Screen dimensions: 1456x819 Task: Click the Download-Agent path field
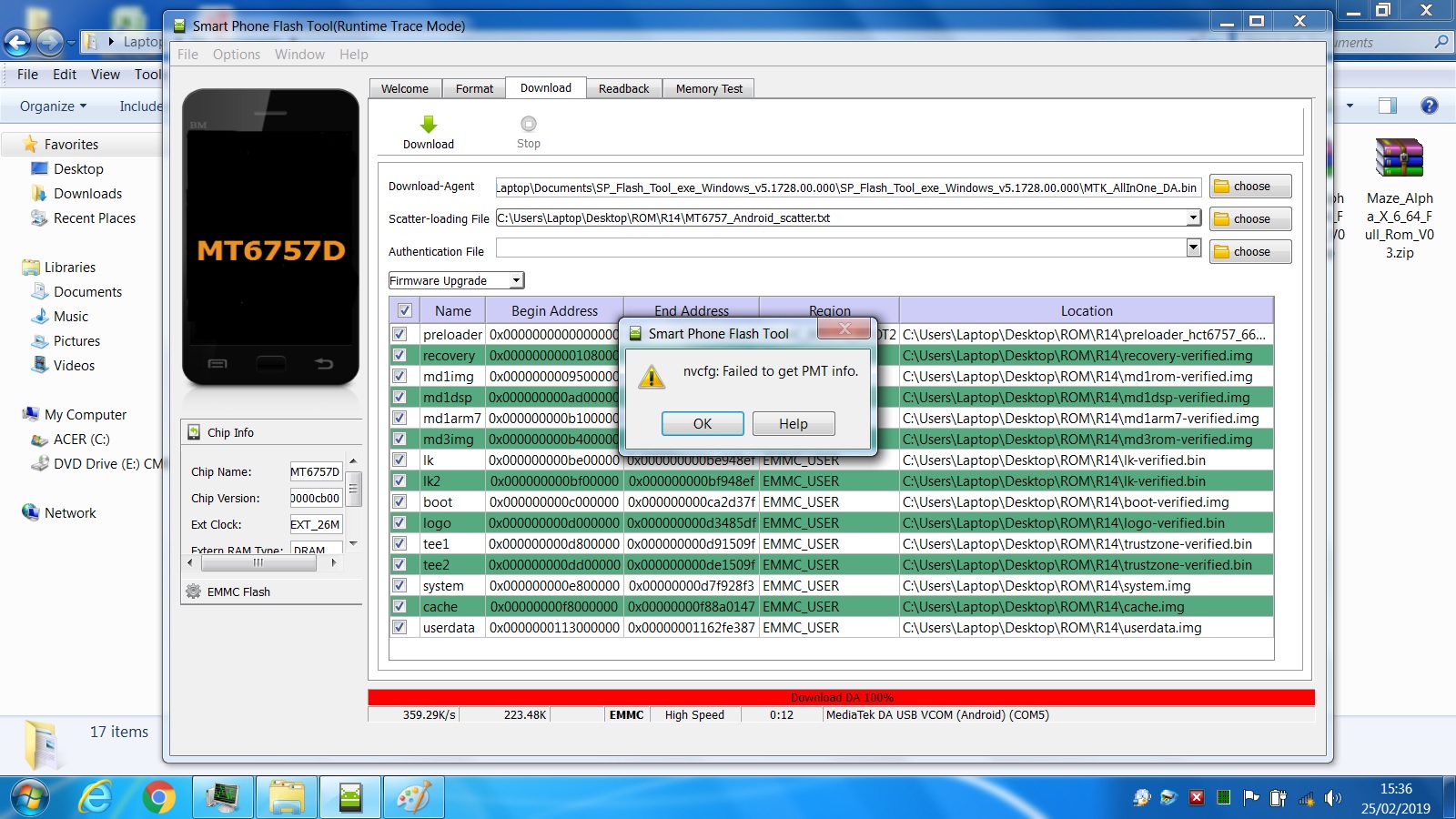coord(848,187)
